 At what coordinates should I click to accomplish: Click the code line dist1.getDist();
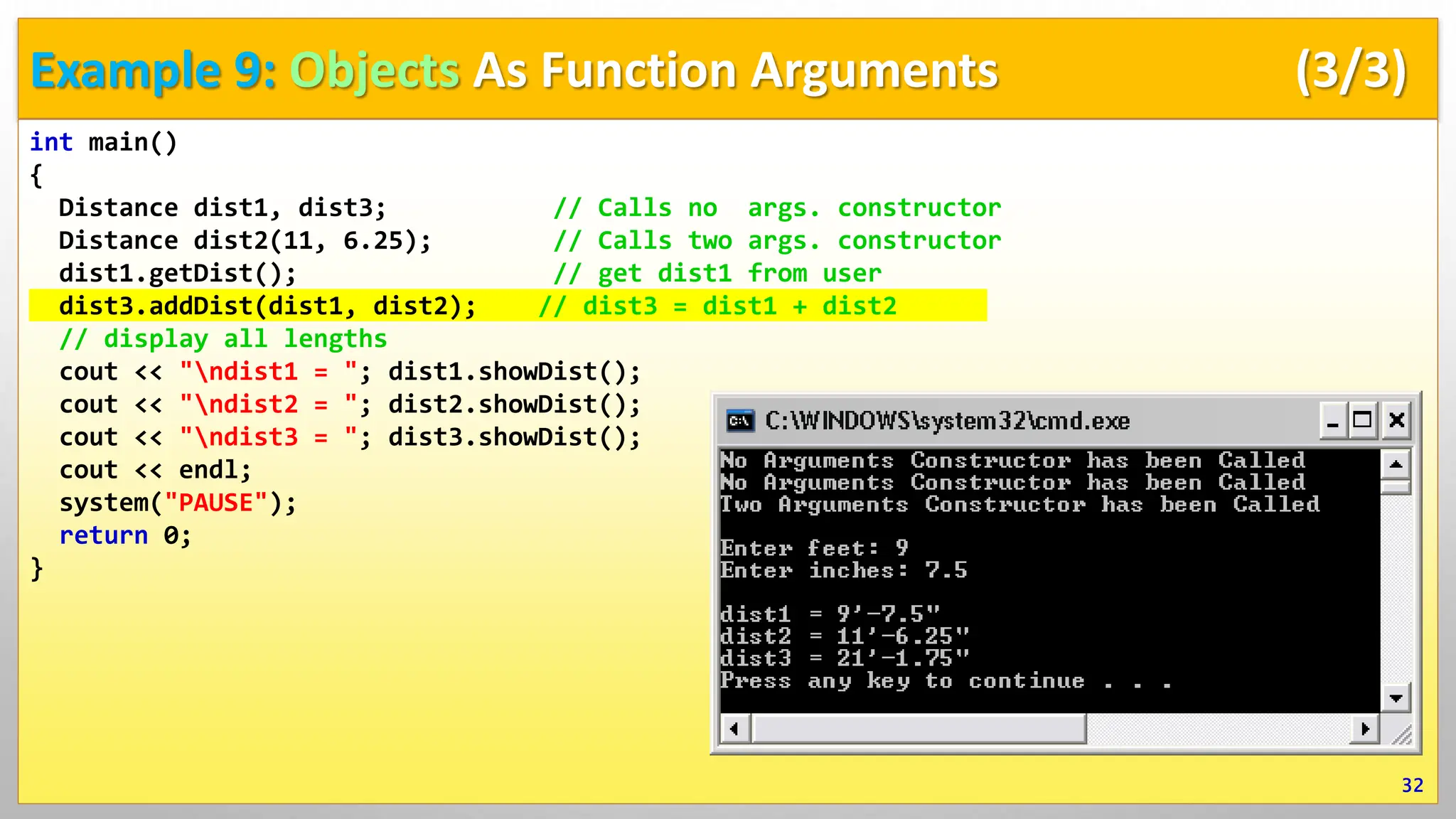(178, 273)
